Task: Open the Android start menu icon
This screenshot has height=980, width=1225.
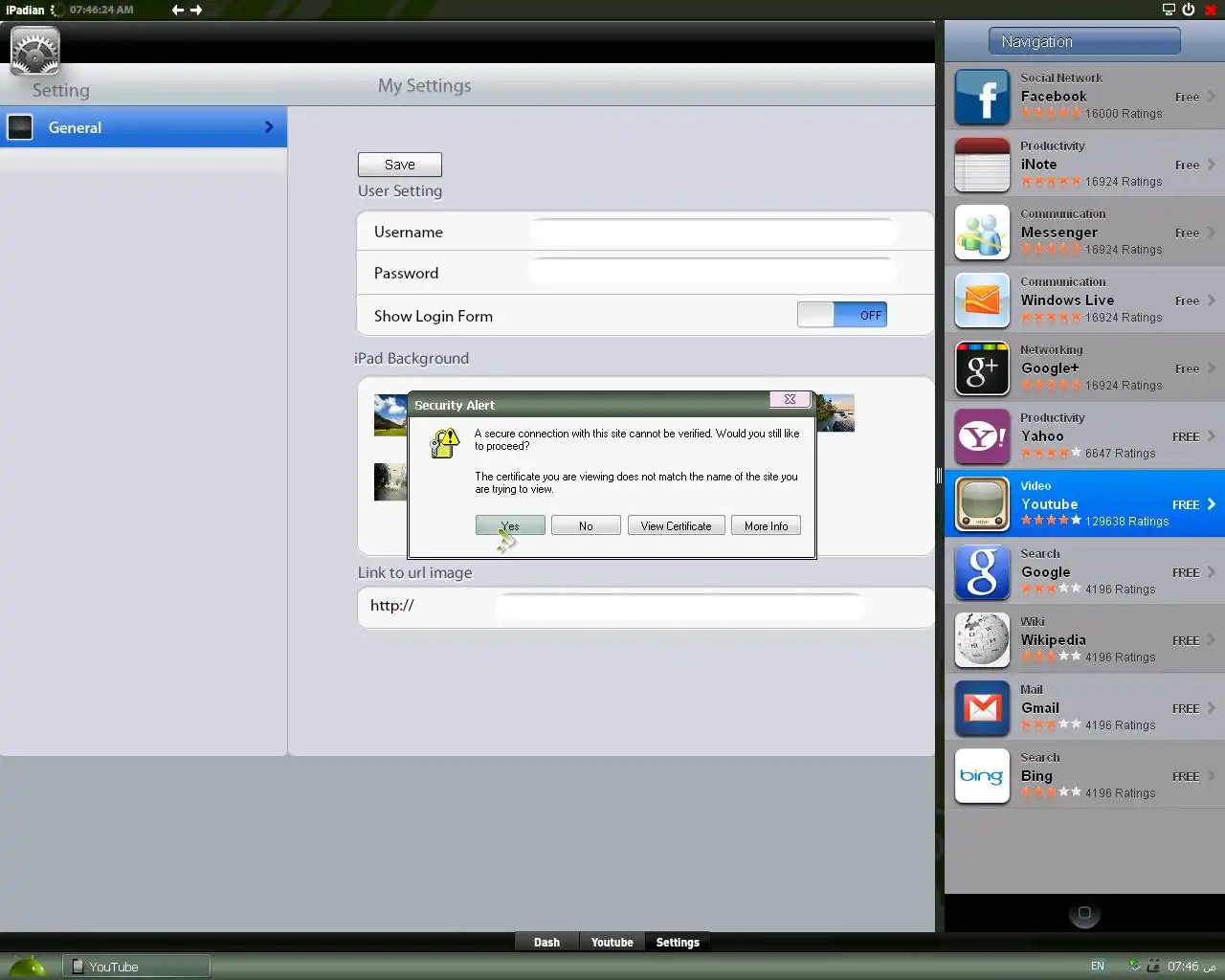Action: tap(27, 967)
